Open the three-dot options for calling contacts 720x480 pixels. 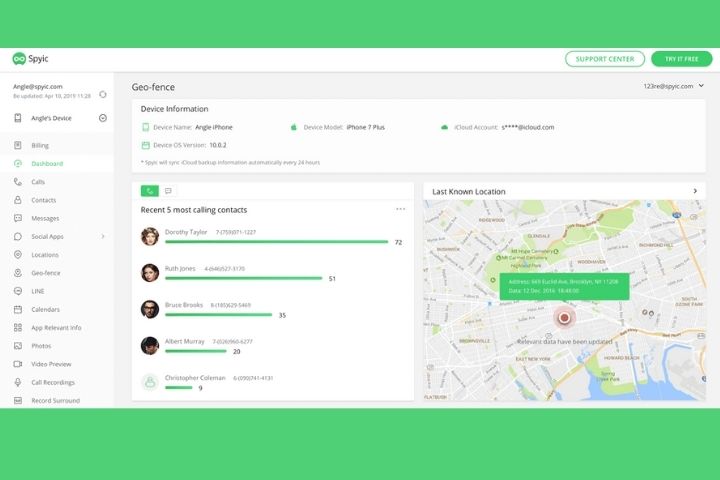pos(400,209)
